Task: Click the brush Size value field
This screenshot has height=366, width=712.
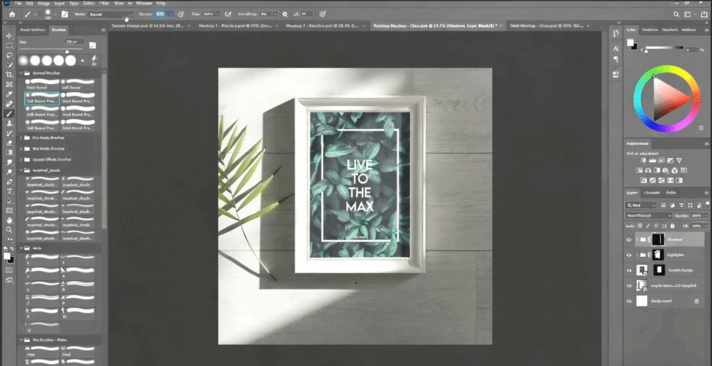Action: point(74,41)
